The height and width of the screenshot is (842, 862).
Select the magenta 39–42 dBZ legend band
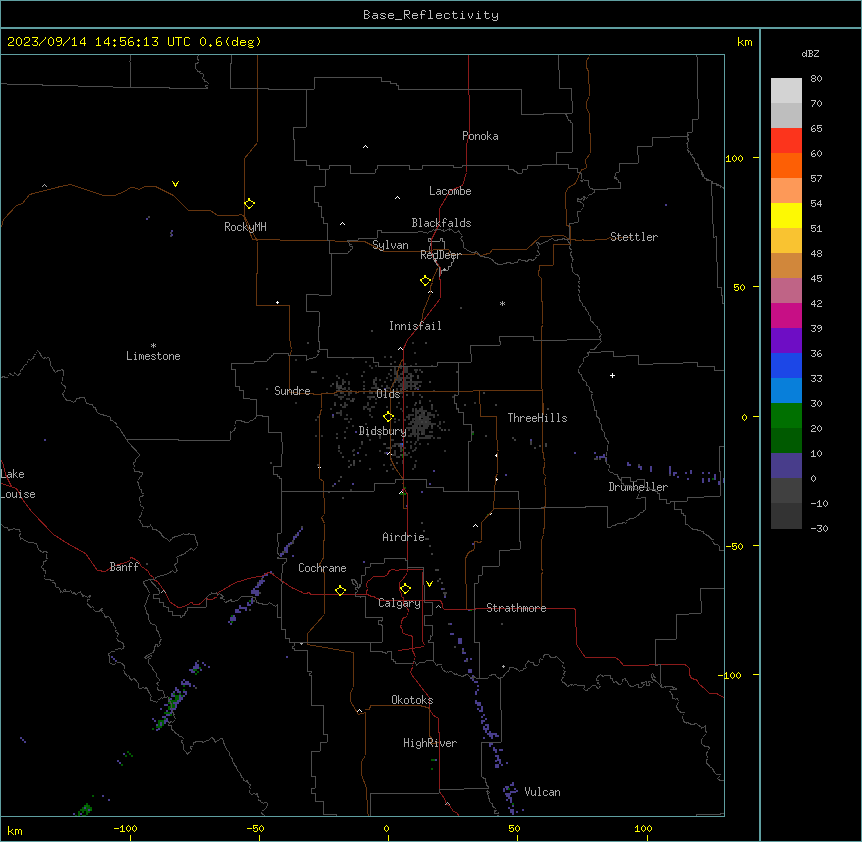point(786,315)
